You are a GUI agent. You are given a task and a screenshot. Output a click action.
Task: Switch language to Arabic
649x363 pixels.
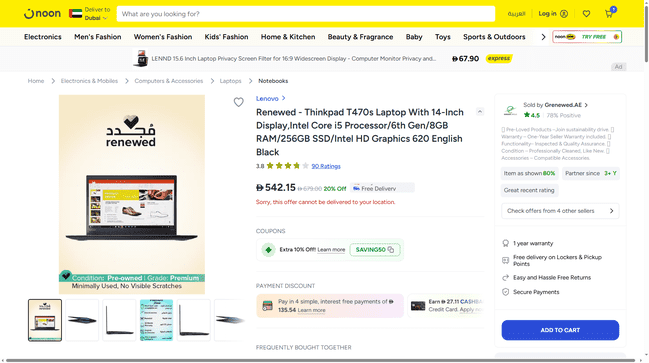tap(516, 14)
